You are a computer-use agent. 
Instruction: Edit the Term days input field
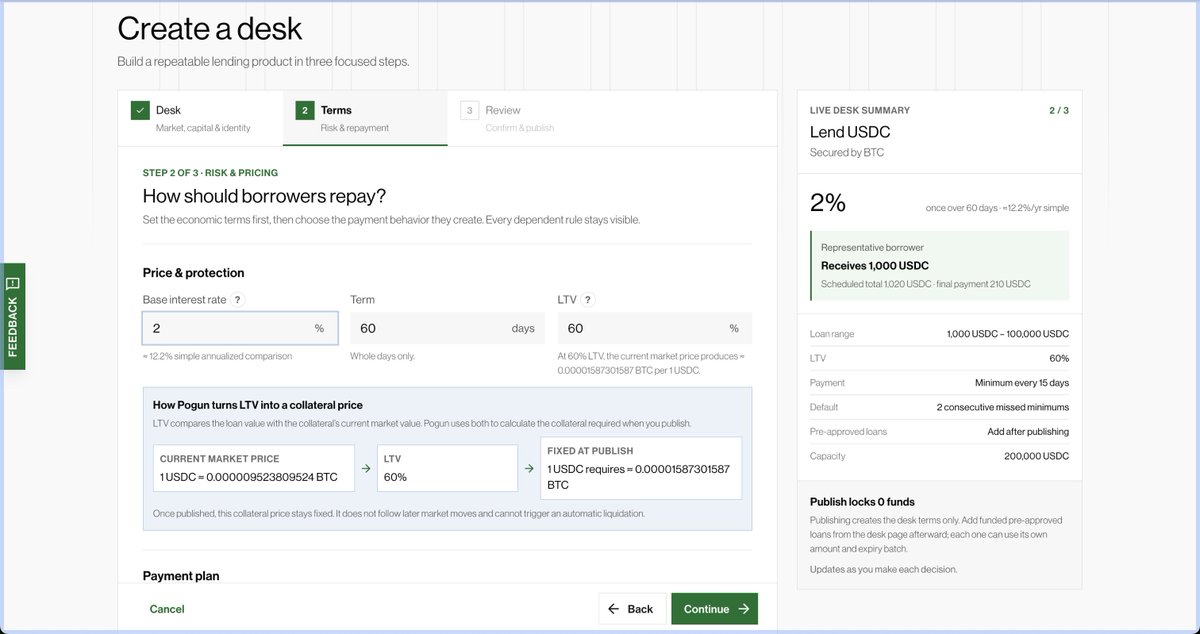[447, 328]
